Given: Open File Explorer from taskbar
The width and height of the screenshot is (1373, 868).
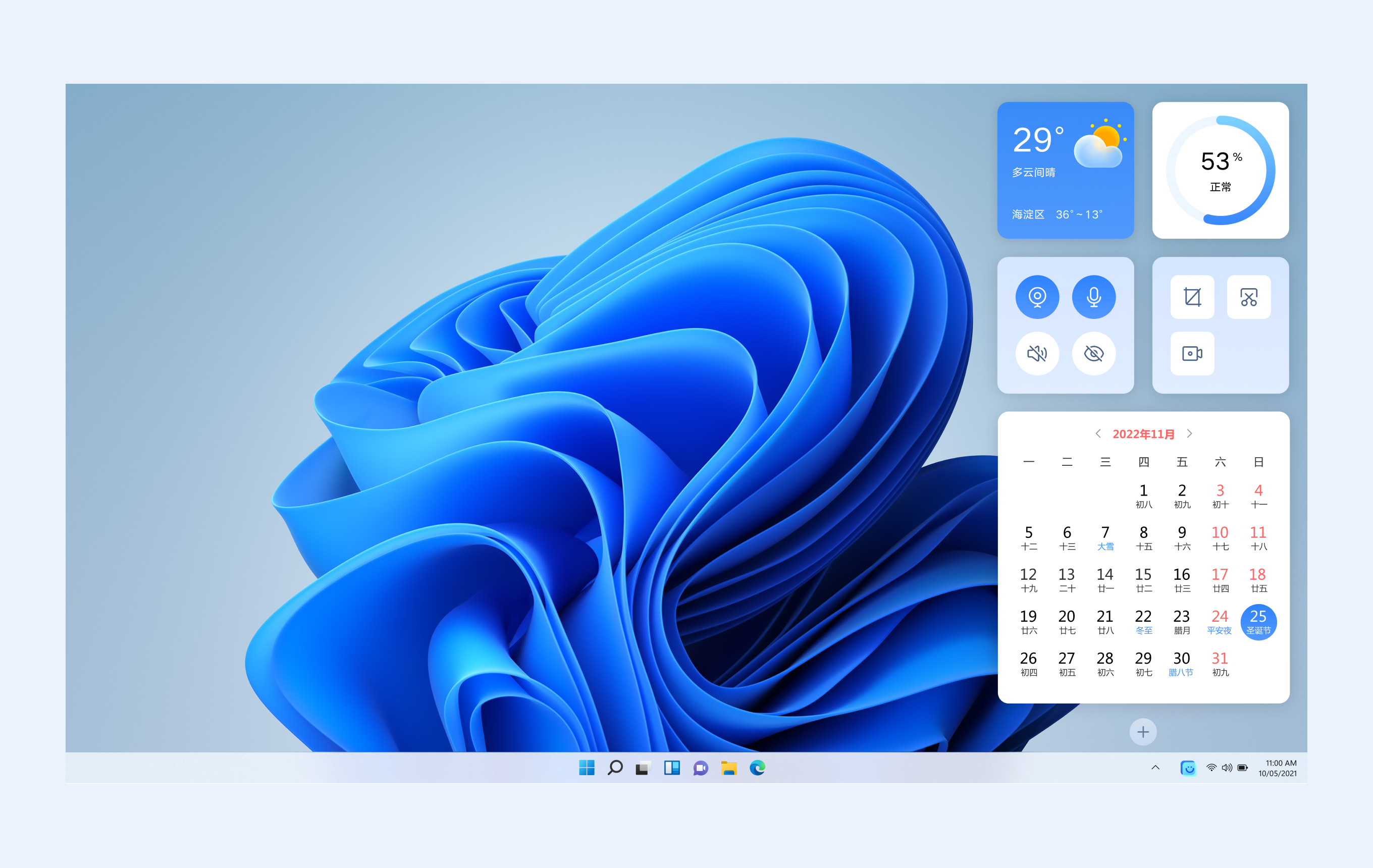Looking at the screenshot, I should point(729,768).
